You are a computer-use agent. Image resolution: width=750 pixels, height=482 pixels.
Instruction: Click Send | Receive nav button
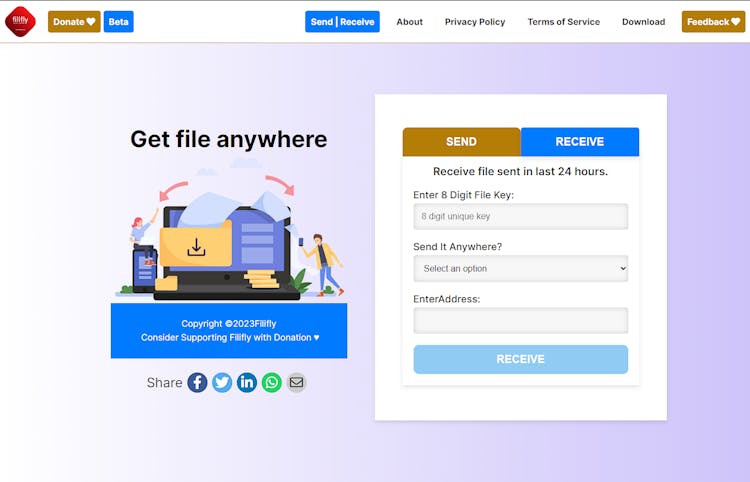pos(342,22)
